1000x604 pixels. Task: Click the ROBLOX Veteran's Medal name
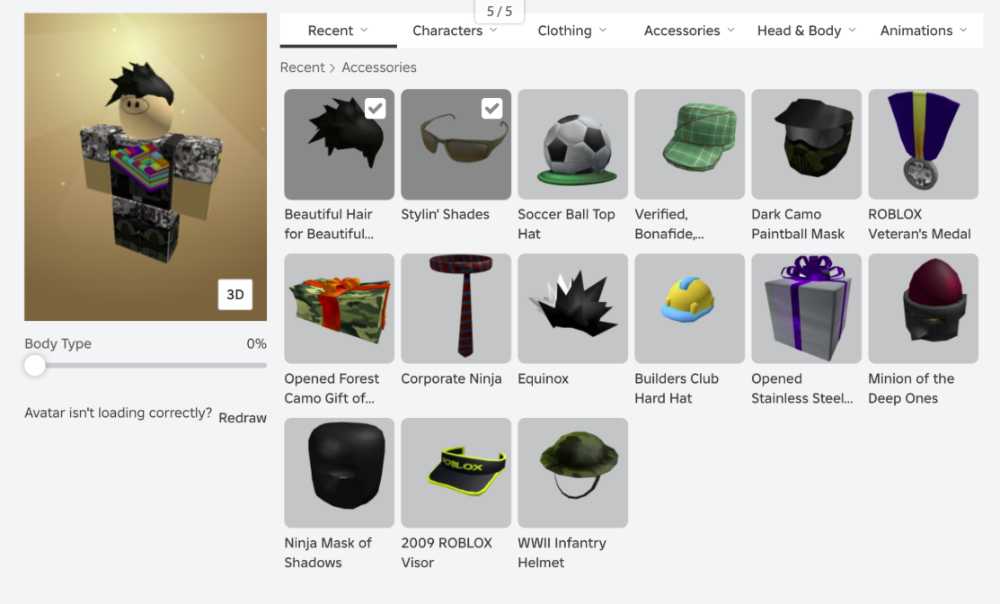[920, 224]
